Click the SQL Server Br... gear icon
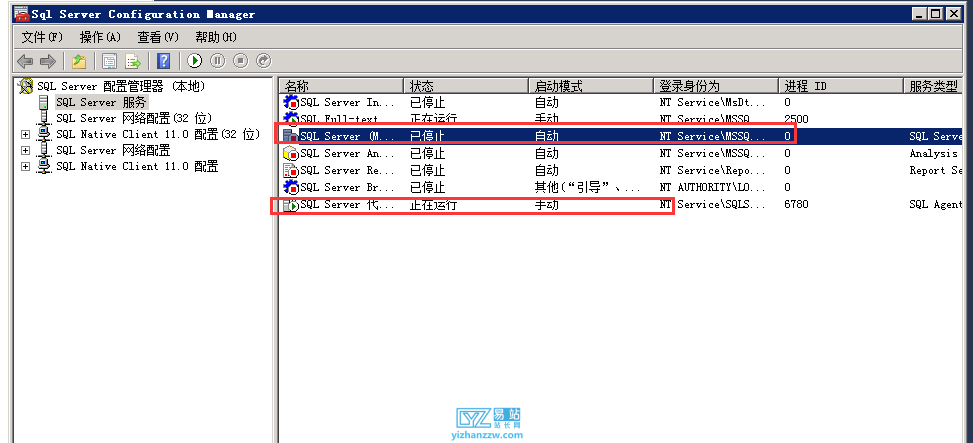The image size is (973, 443). pos(291,187)
